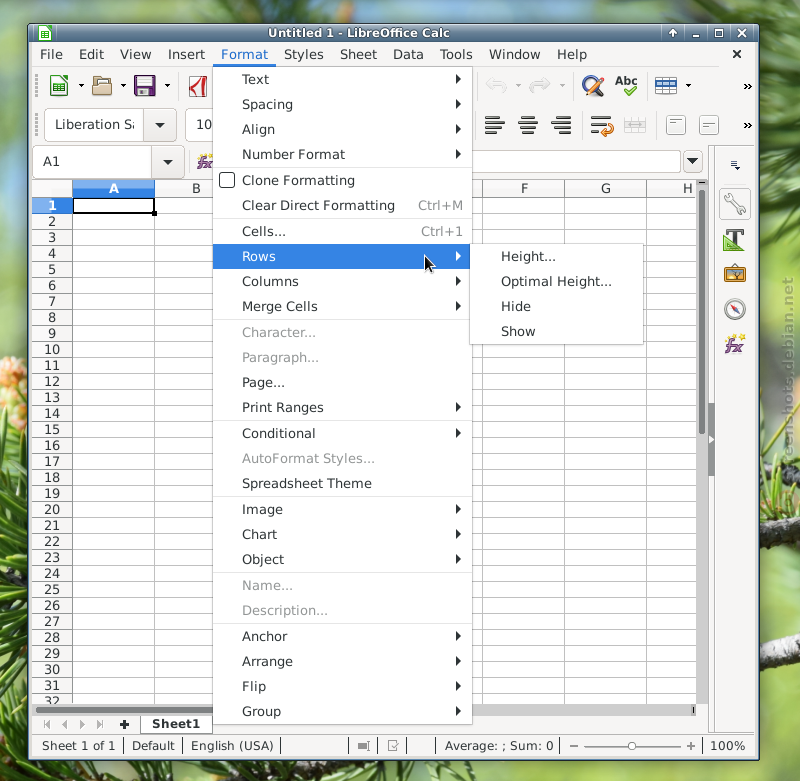
Task: Click the Export as PDF icon
Action: (x=198, y=86)
